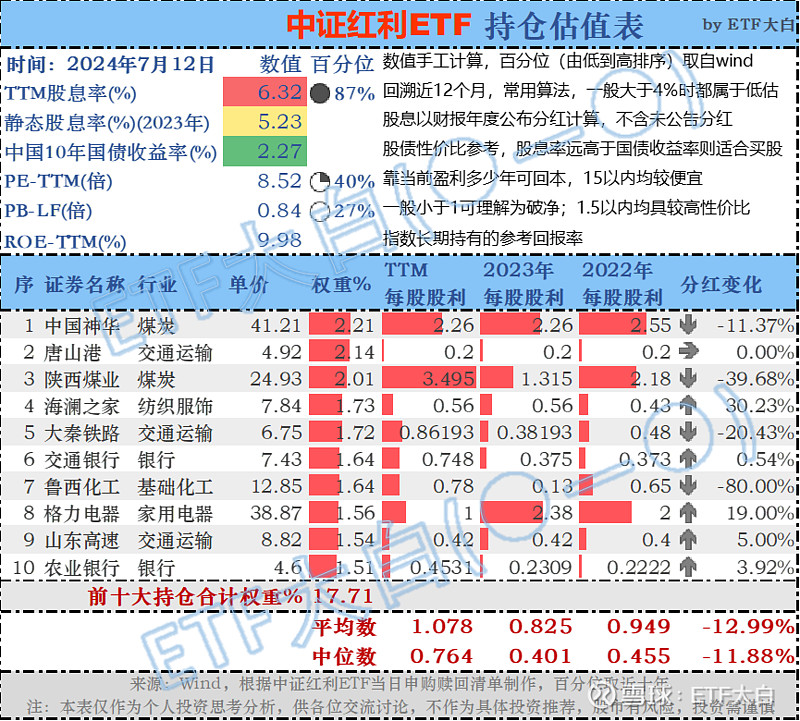Click the quarter-filled pie icon beside 40%
The width and height of the screenshot is (800, 721).
(320, 181)
